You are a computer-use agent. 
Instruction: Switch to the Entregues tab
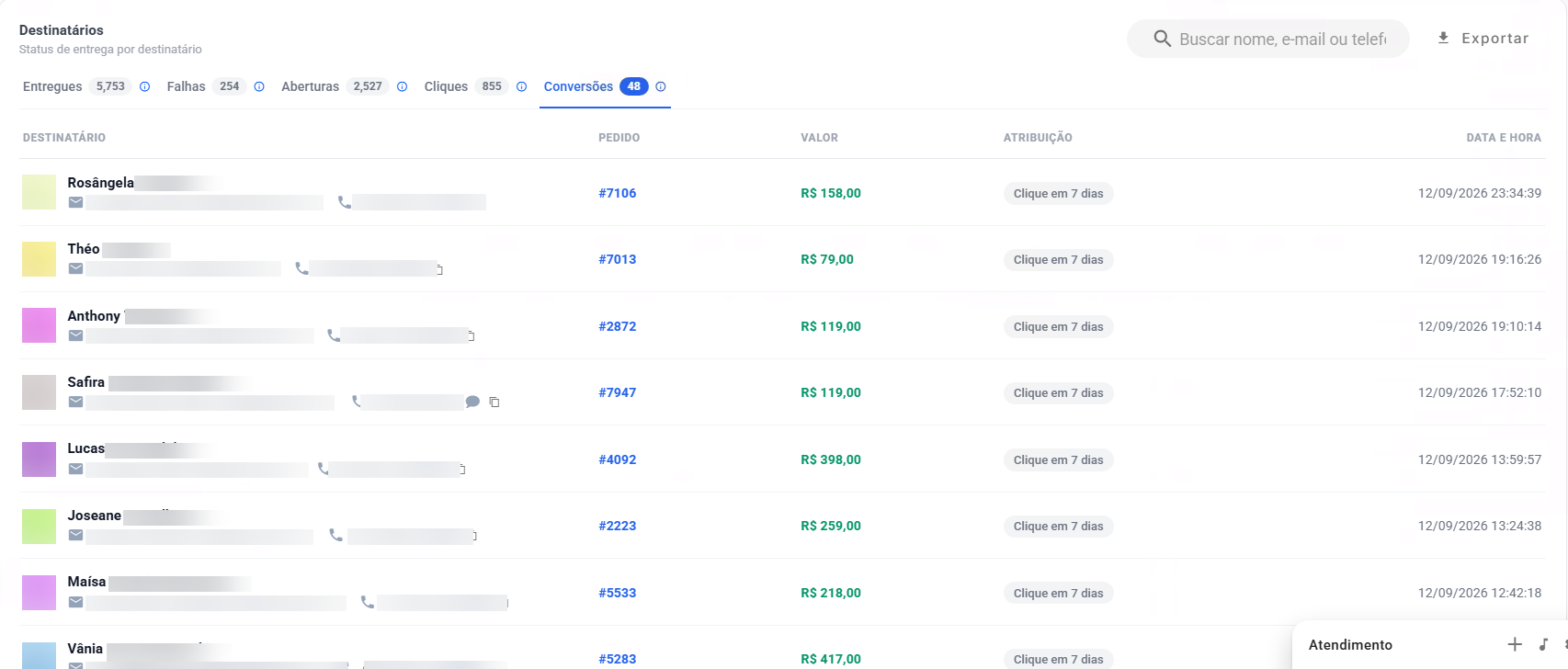pyautogui.click(x=76, y=86)
